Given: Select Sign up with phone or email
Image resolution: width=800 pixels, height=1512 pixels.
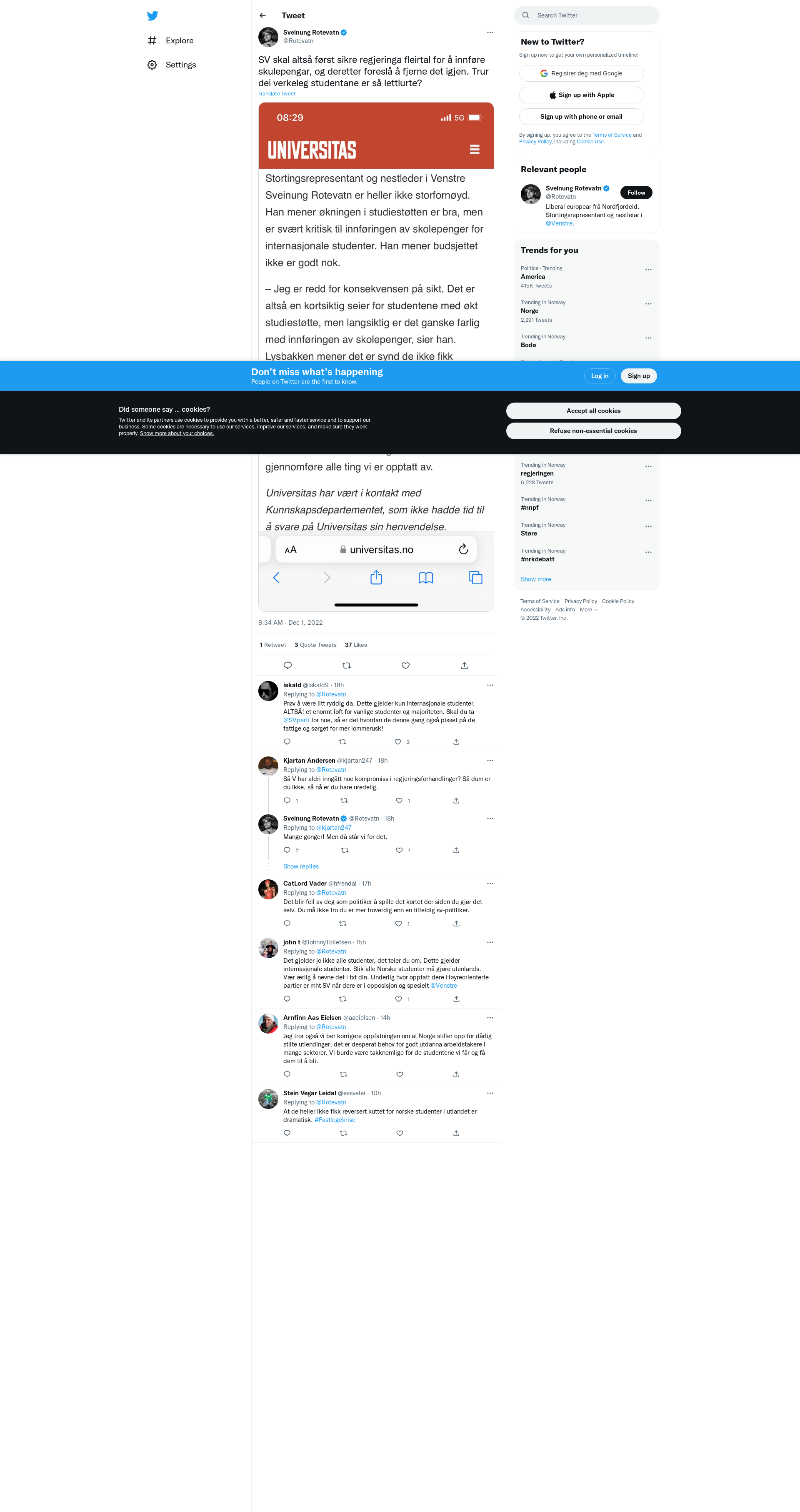Looking at the screenshot, I should point(581,117).
